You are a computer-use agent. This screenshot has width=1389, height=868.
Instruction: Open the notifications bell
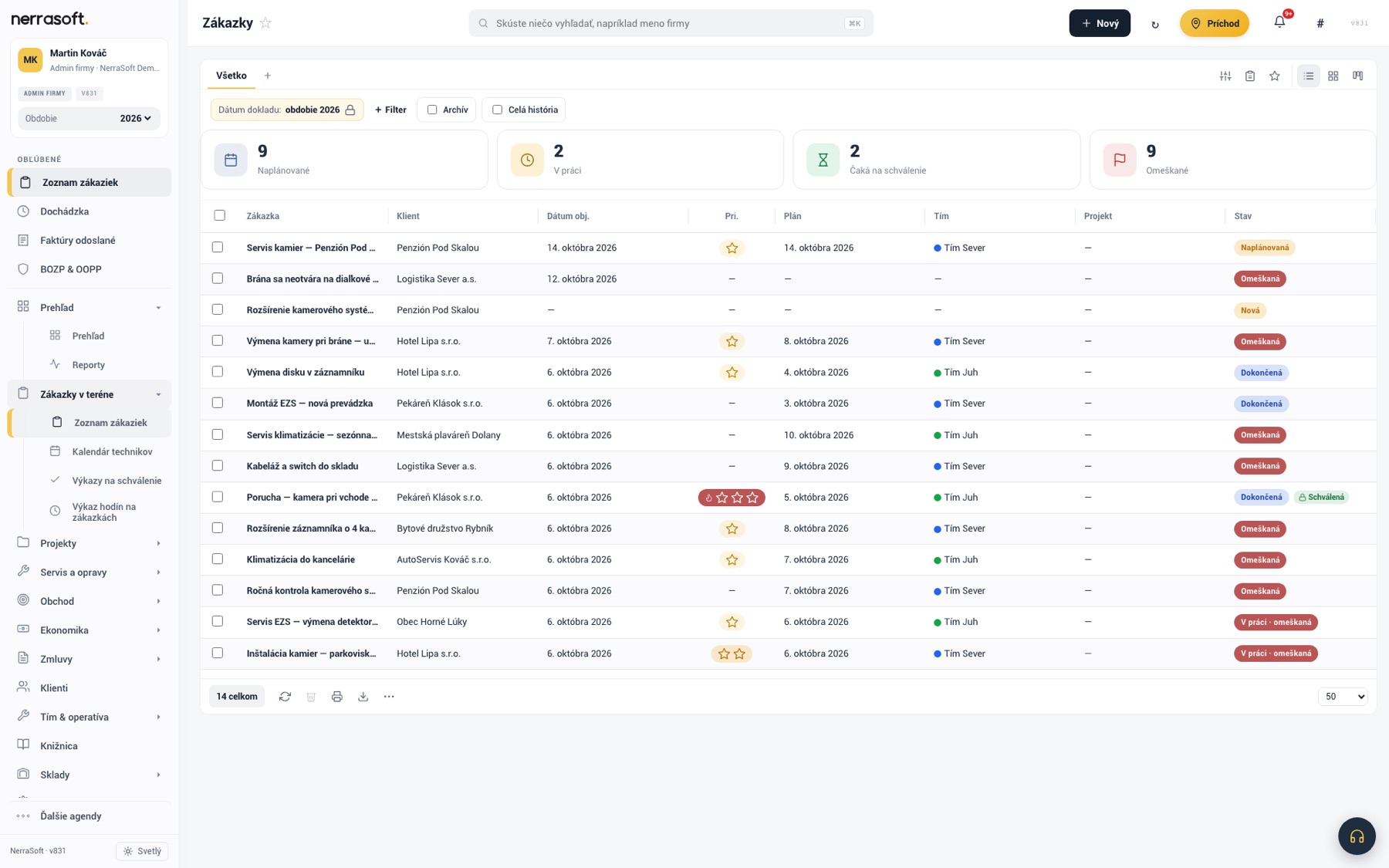click(x=1279, y=22)
